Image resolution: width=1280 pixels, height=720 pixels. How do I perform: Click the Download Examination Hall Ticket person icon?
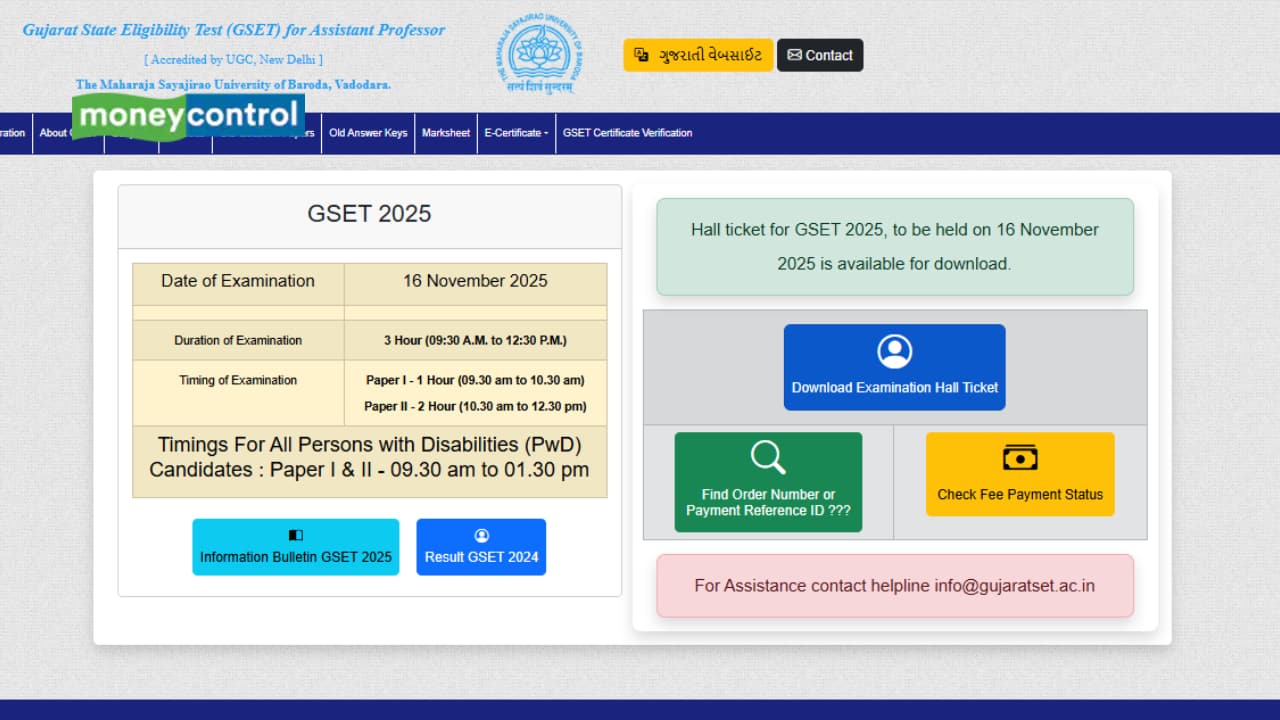[894, 350]
